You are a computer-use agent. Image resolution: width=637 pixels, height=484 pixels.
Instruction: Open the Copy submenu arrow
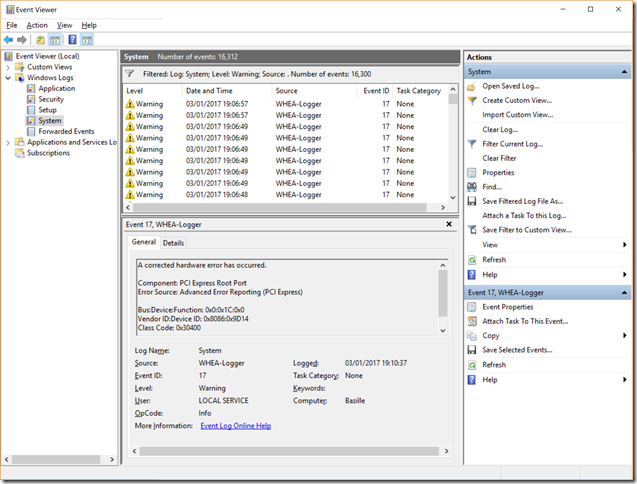point(625,336)
